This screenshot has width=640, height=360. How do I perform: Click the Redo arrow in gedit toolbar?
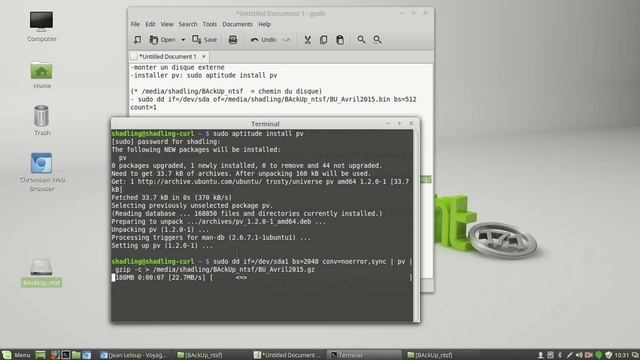point(286,40)
